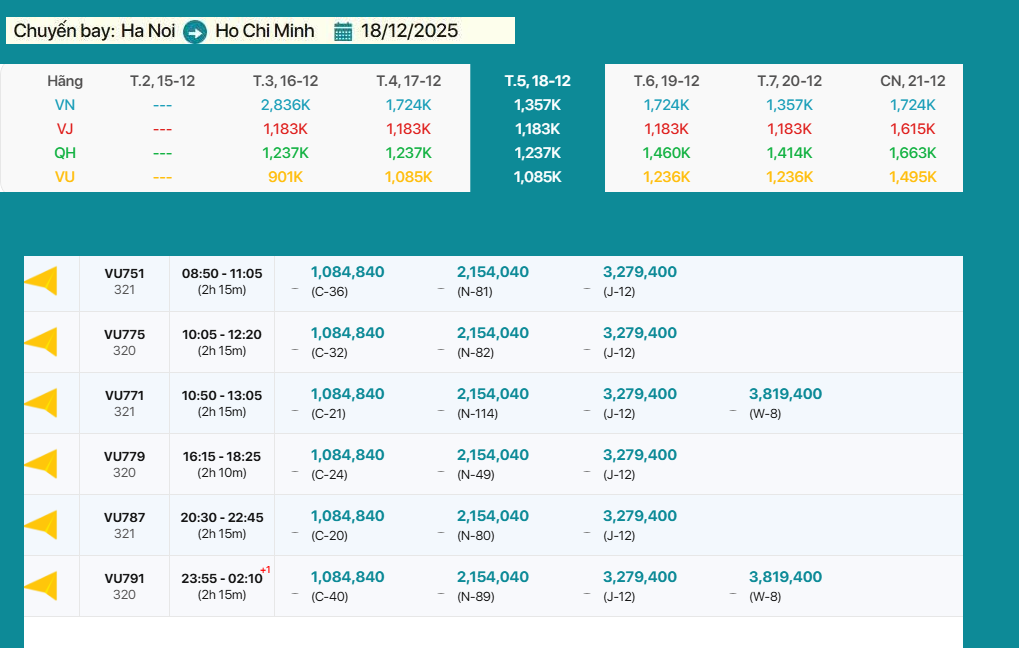This screenshot has width=1019, height=648.
Task: Select the plane icon next to VU771
Action: tap(41, 404)
